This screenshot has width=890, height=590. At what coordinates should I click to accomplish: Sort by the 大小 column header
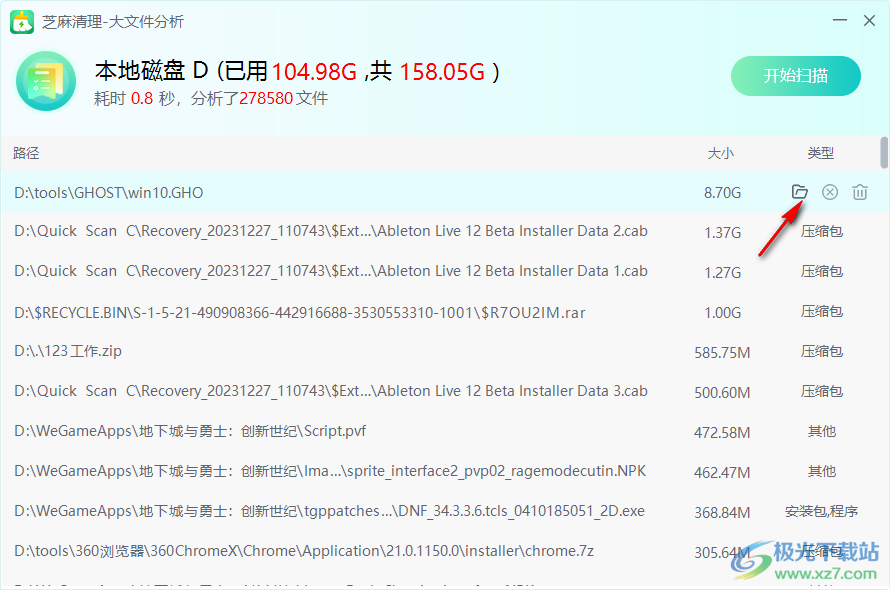pyautogui.click(x=720, y=153)
